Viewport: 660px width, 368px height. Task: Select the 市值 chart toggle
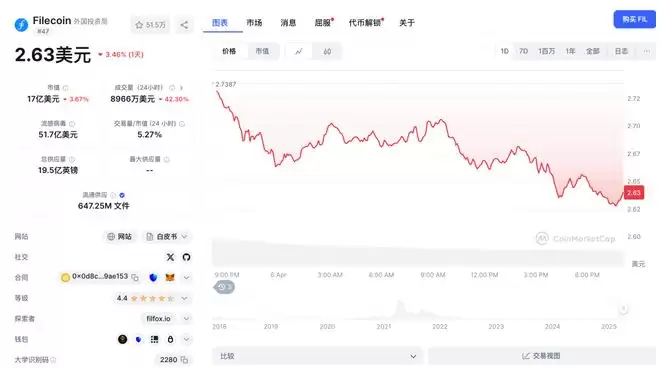[262, 51]
